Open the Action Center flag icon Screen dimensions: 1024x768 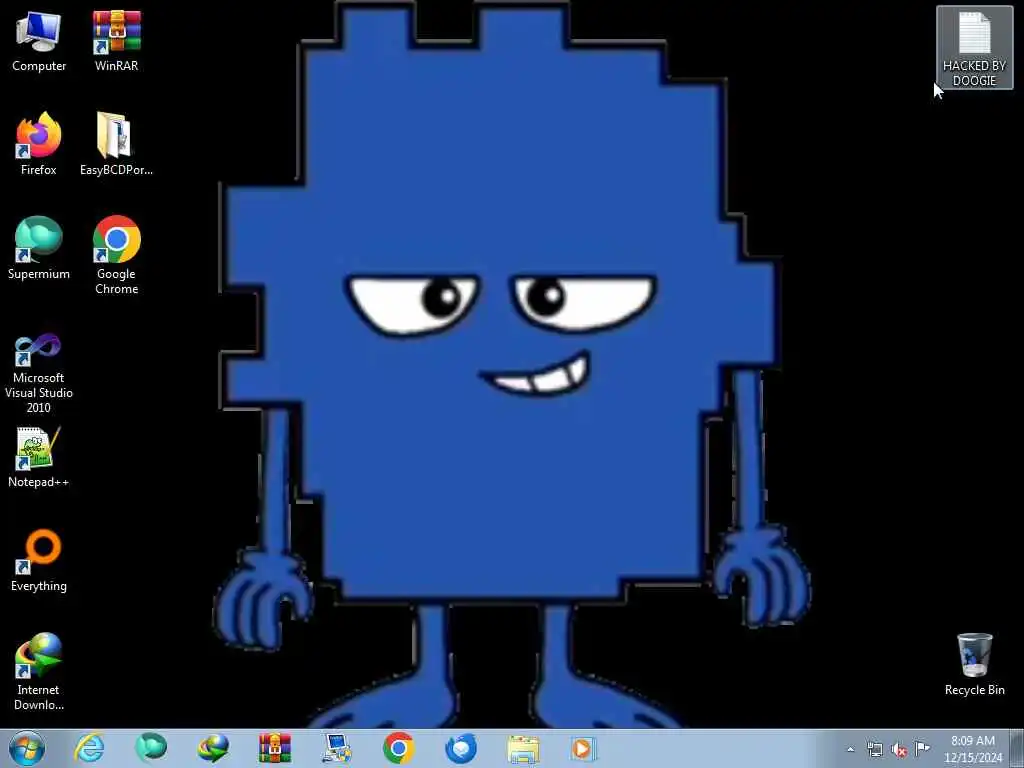(x=922, y=748)
